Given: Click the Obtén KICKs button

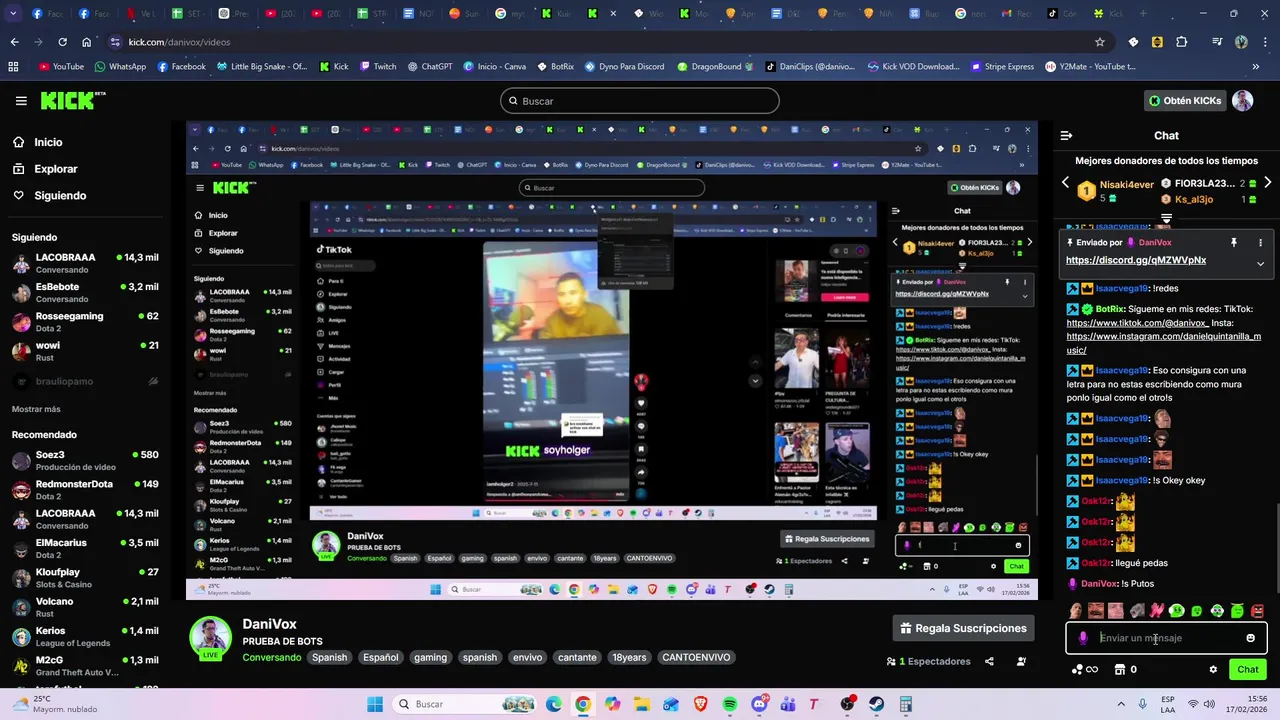Looking at the screenshot, I should pyautogui.click(x=1185, y=101).
